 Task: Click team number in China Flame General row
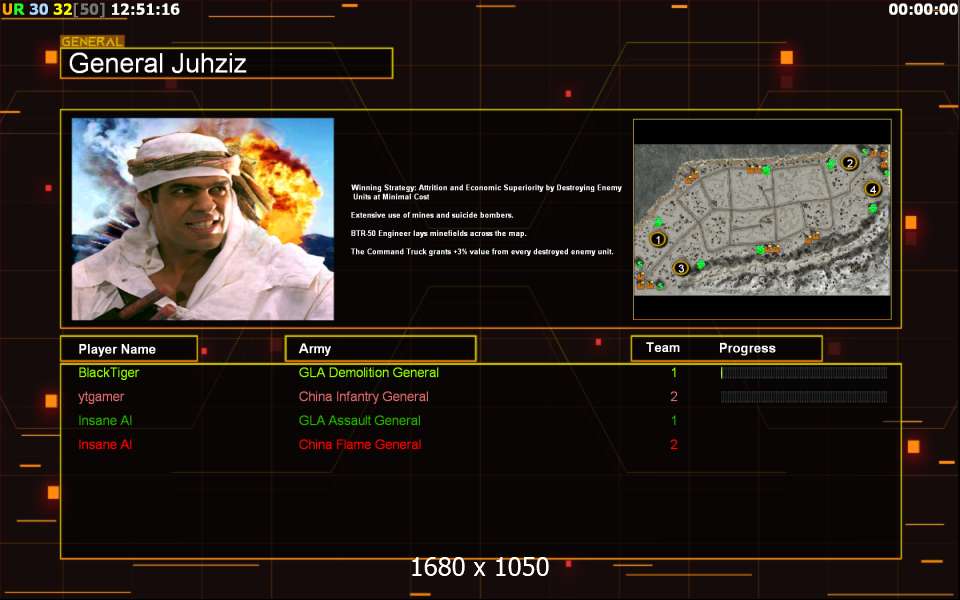pyautogui.click(x=674, y=444)
